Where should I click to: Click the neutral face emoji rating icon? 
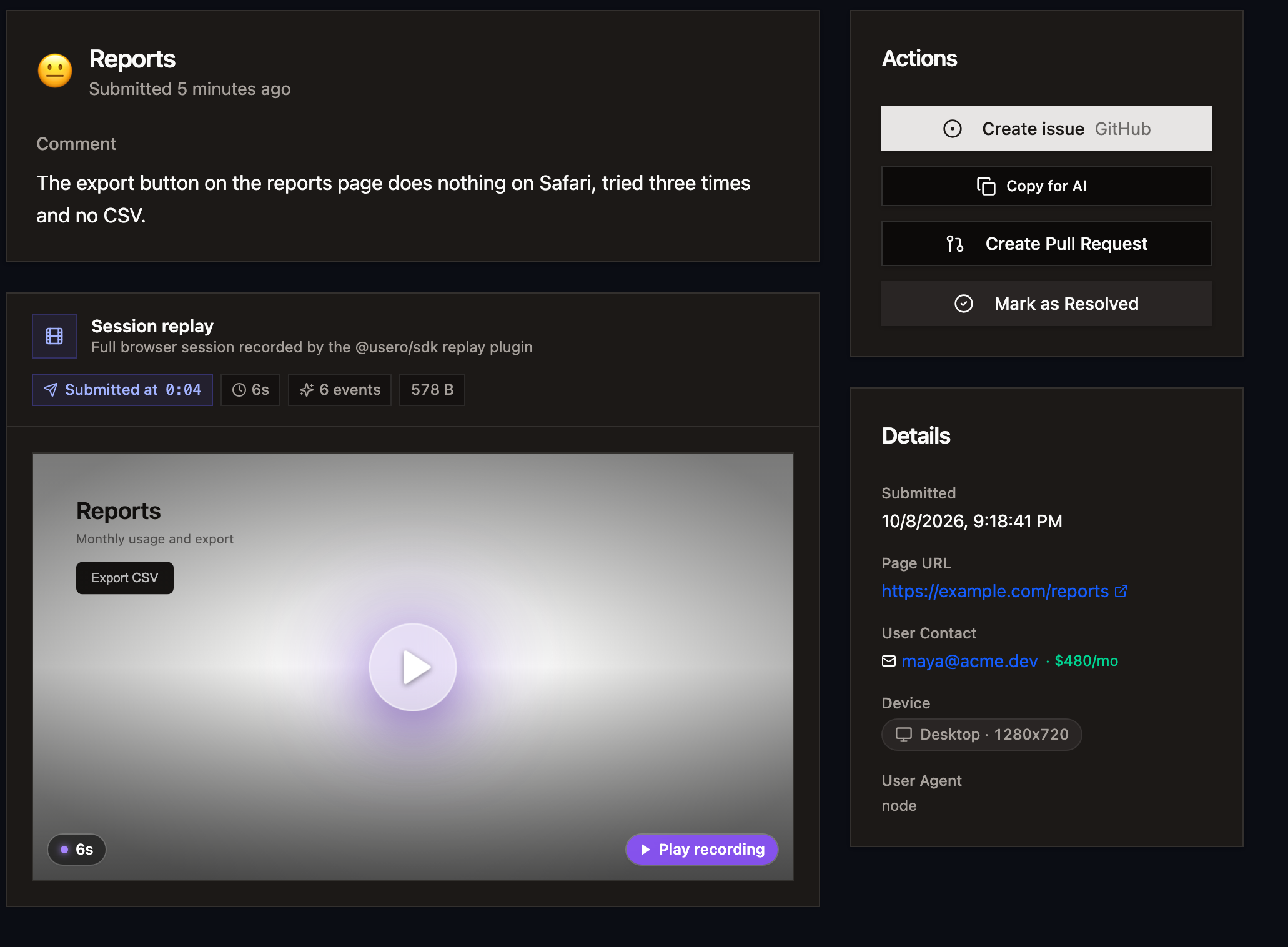(x=55, y=71)
